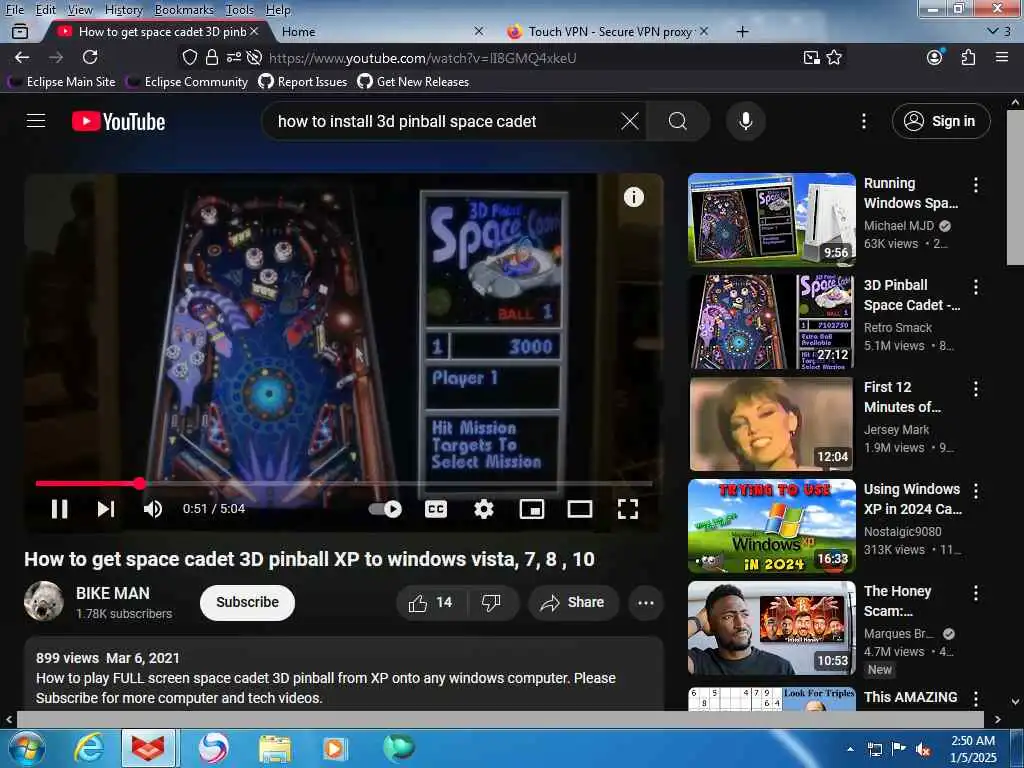Open the taskbar volume icon
1024x768 pixels.
pos(923,749)
